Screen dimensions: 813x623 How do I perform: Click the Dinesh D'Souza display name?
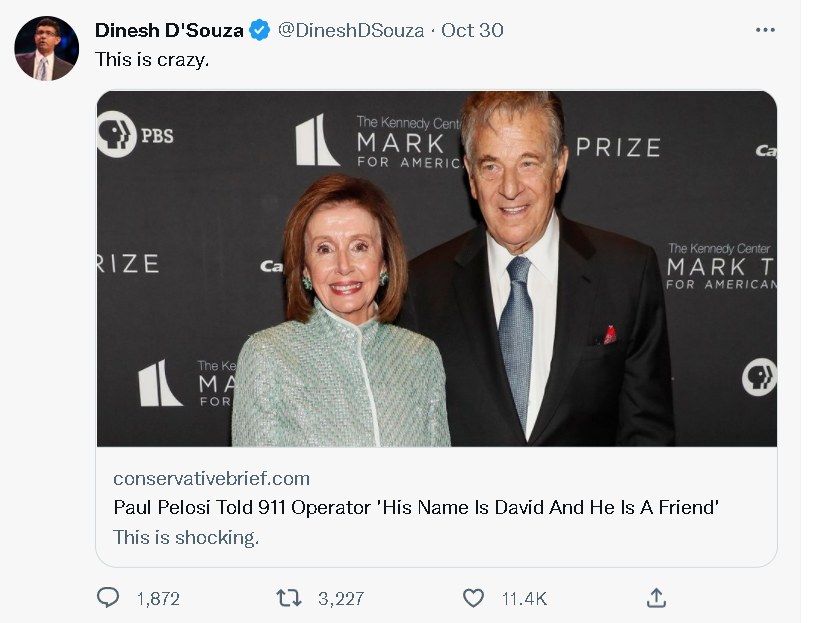[169, 31]
